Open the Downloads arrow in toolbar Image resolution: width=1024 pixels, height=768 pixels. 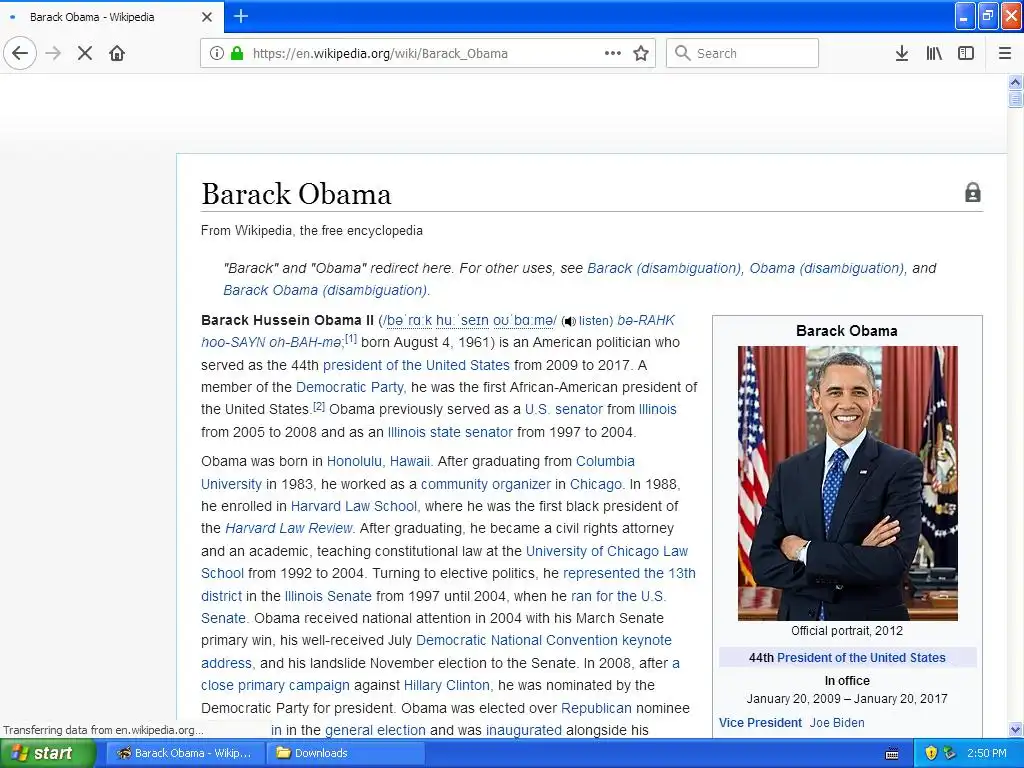[x=901, y=53]
